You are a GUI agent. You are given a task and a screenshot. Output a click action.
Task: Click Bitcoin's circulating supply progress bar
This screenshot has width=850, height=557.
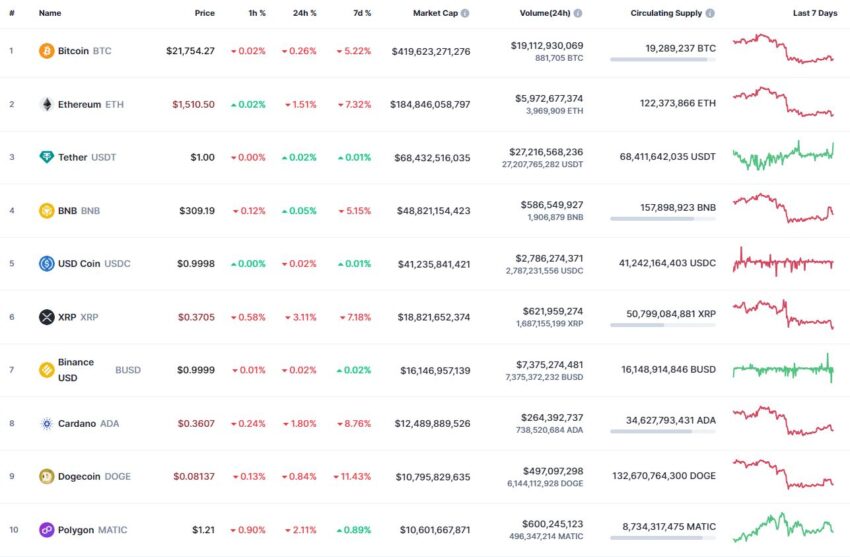click(662, 60)
